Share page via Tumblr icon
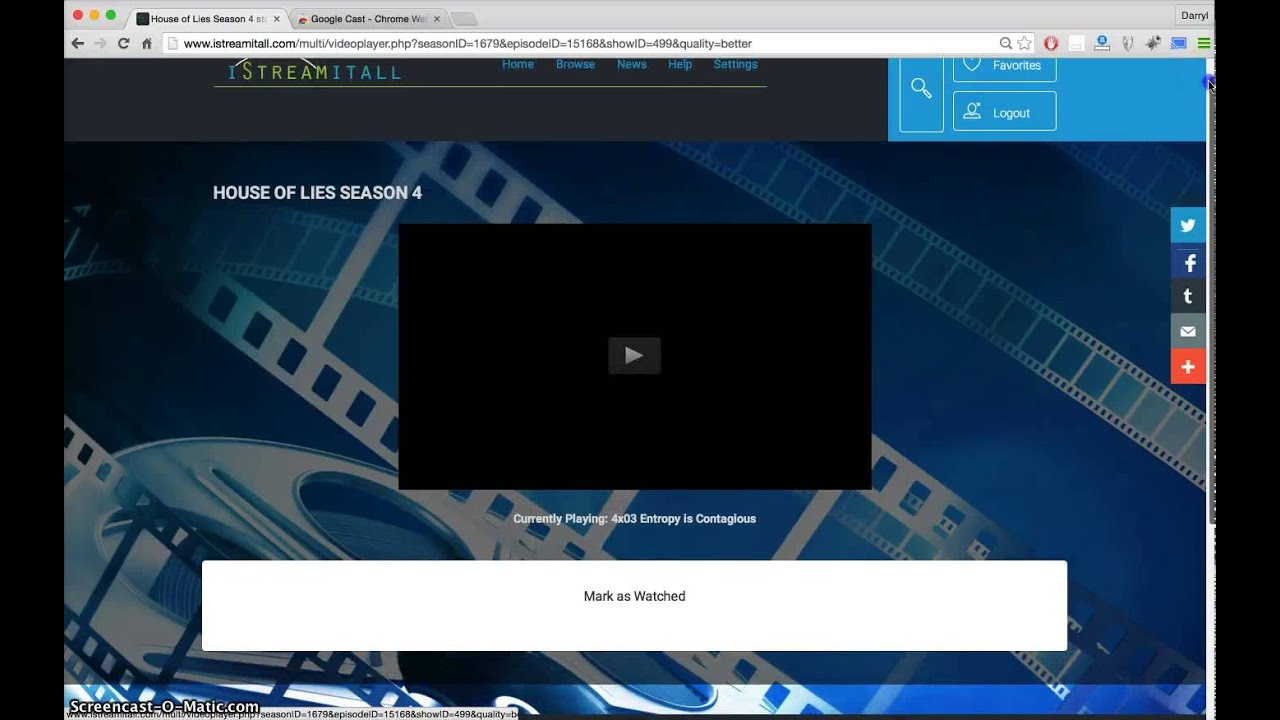 (x=1188, y=297)
